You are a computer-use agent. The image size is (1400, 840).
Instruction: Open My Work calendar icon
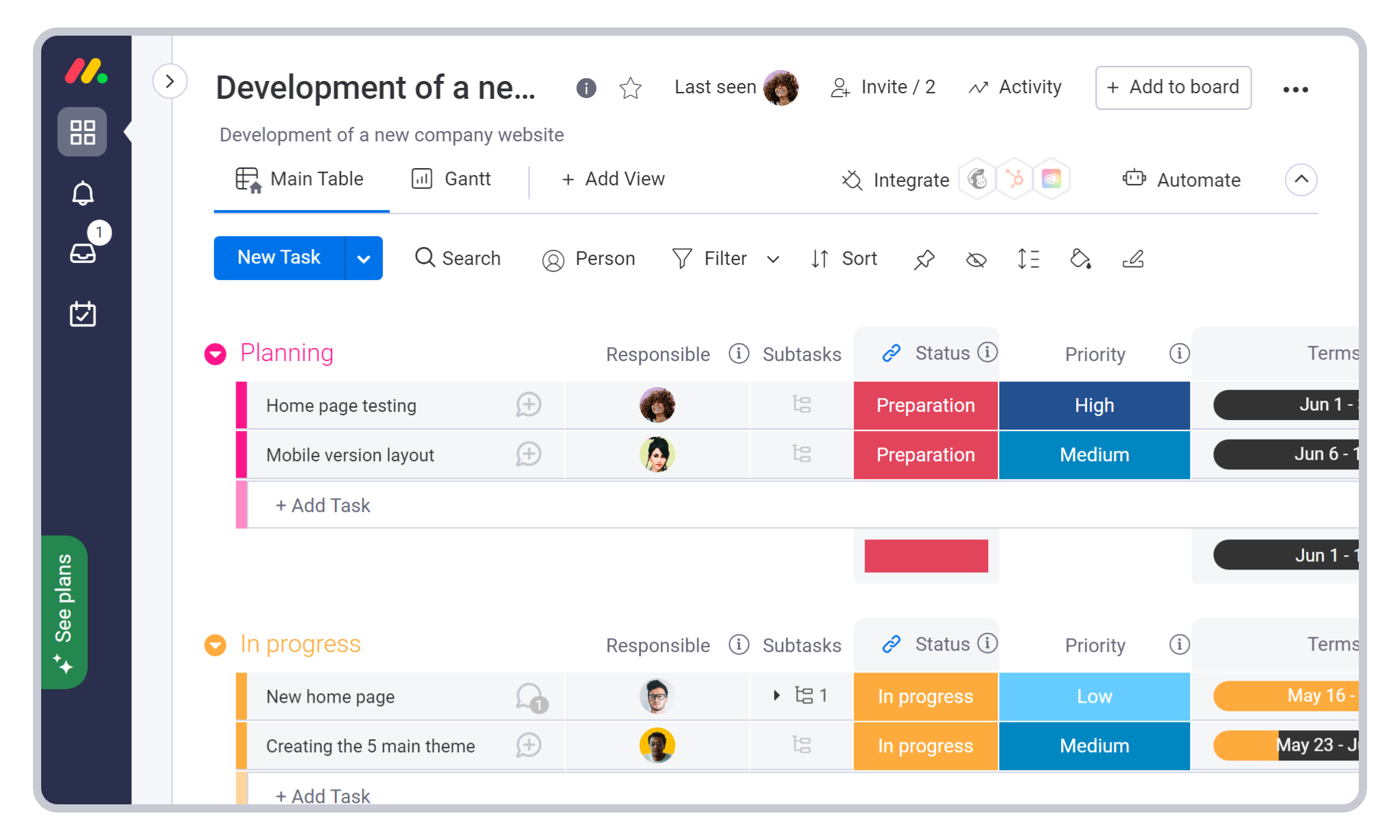click(82, 314)
